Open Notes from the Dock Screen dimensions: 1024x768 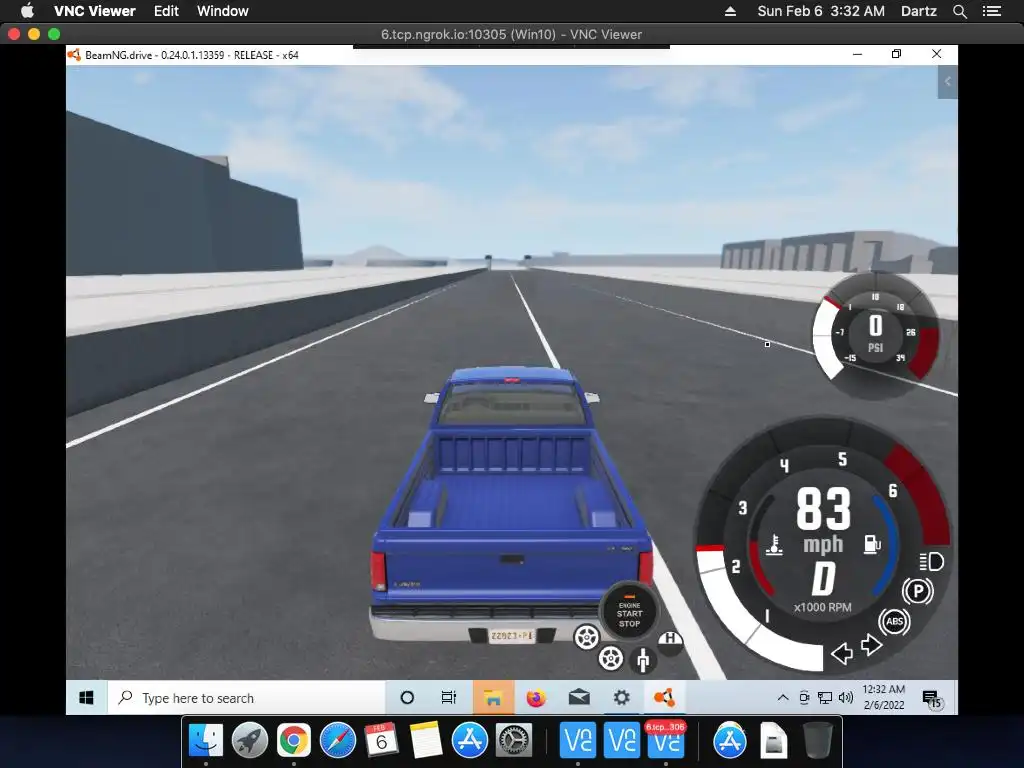pyautogui.click(x=425, y=741)
